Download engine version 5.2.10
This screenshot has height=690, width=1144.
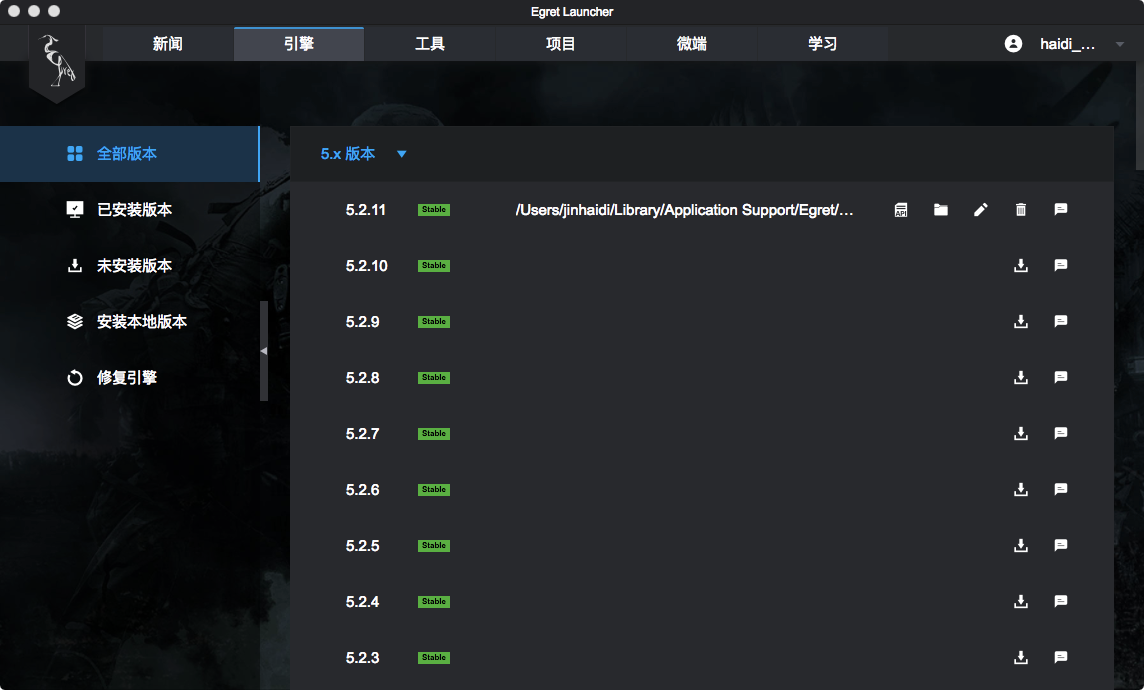(x=1021, y=265)
